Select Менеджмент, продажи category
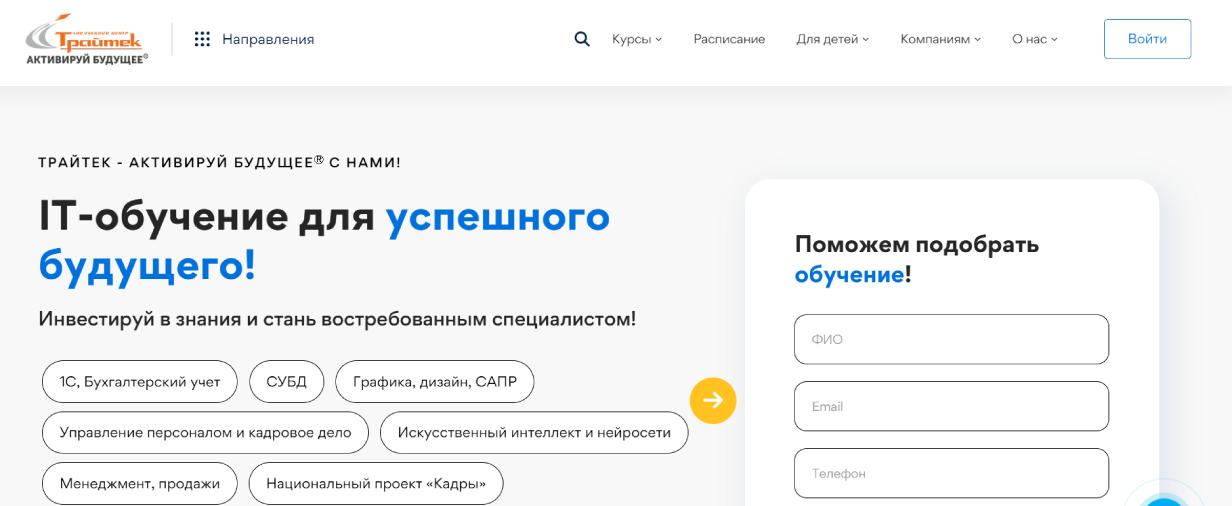Image resolution: width=1232 pixels, height=506 pixels. pos(139,484)
